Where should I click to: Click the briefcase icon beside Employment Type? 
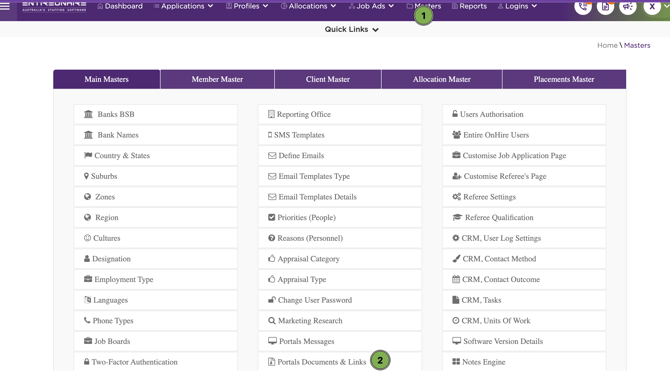88,279
